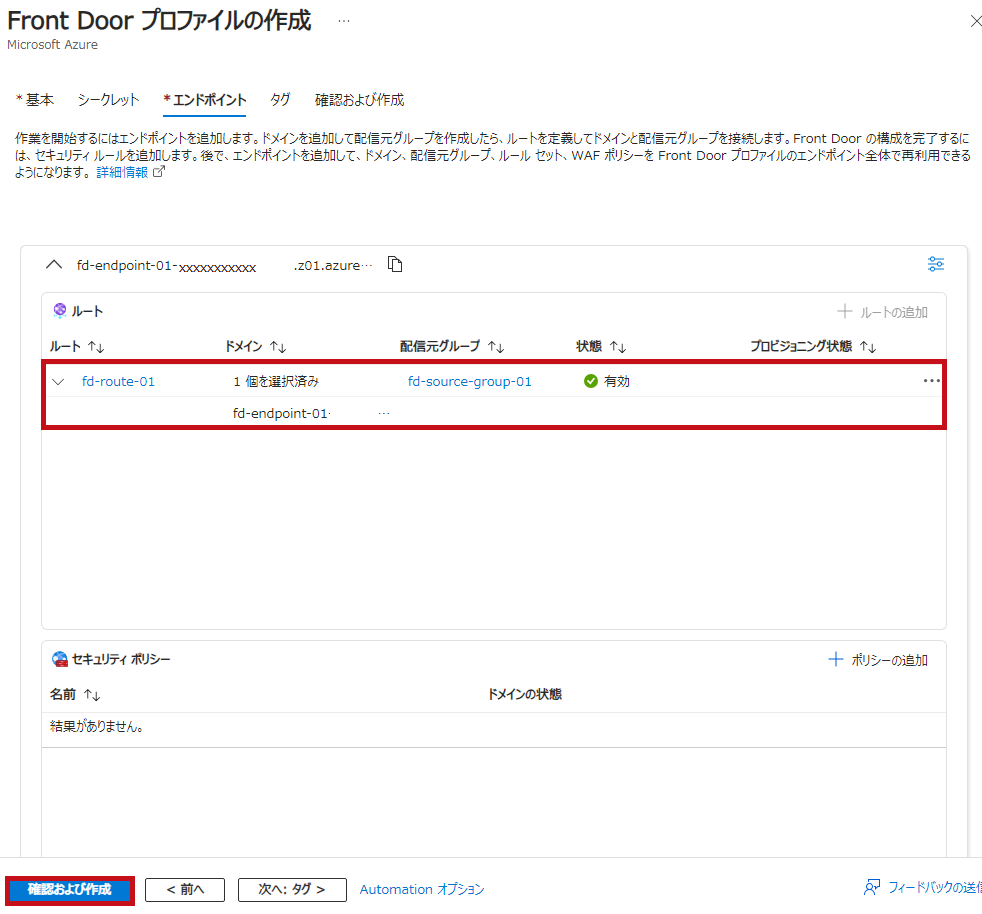Open the fd-route-01 route link
982x914 pixels.
point(118,382)
